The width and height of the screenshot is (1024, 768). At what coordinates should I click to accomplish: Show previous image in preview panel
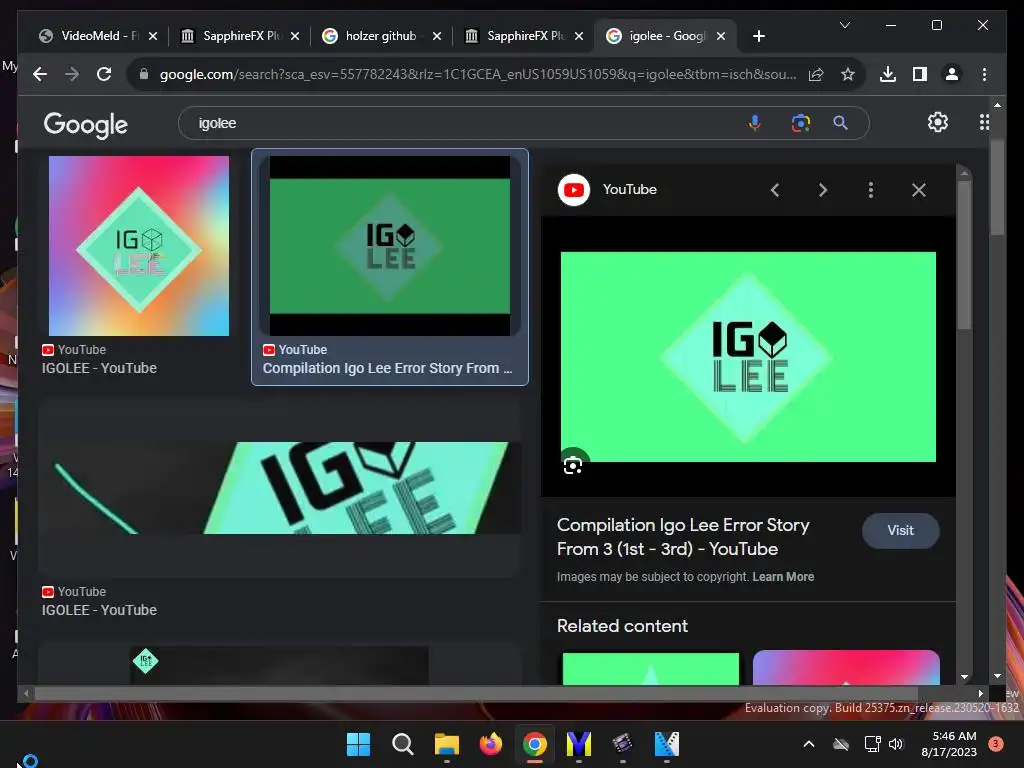775,190
